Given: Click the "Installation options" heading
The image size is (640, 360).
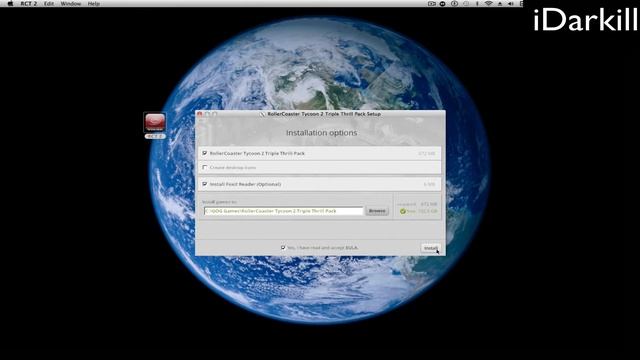Looking at the screenshot, I should [x=321, y=133].
